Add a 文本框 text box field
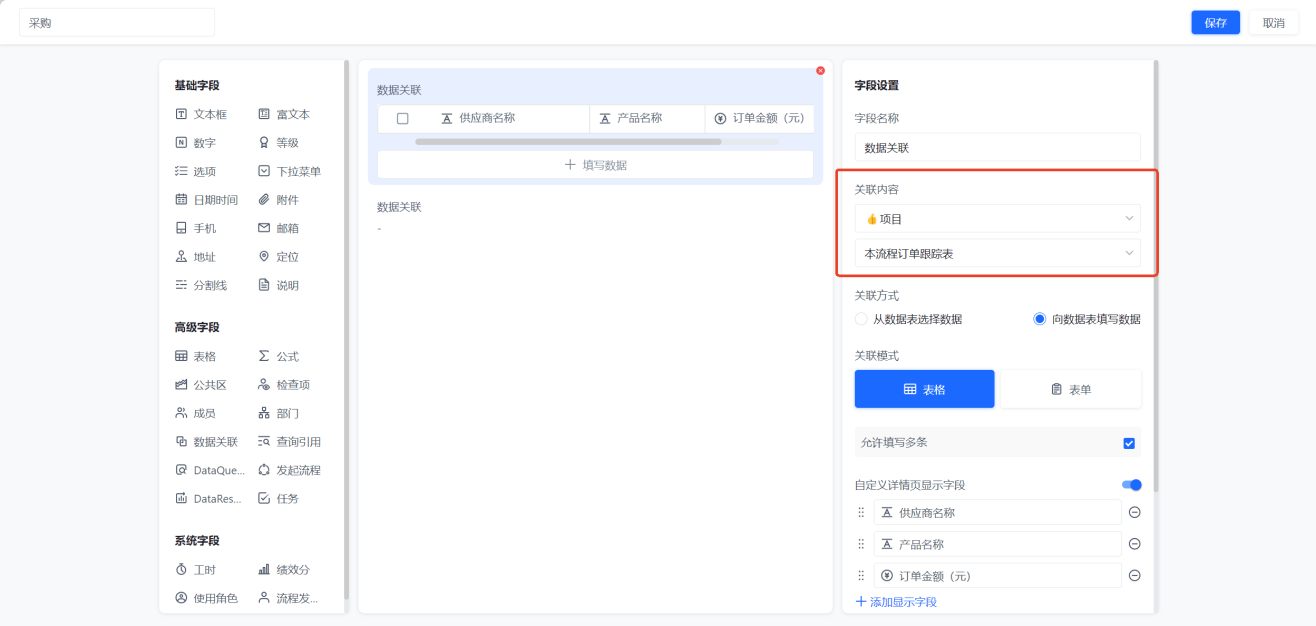The image size is (1316, 626). click(x=201, y=115)
